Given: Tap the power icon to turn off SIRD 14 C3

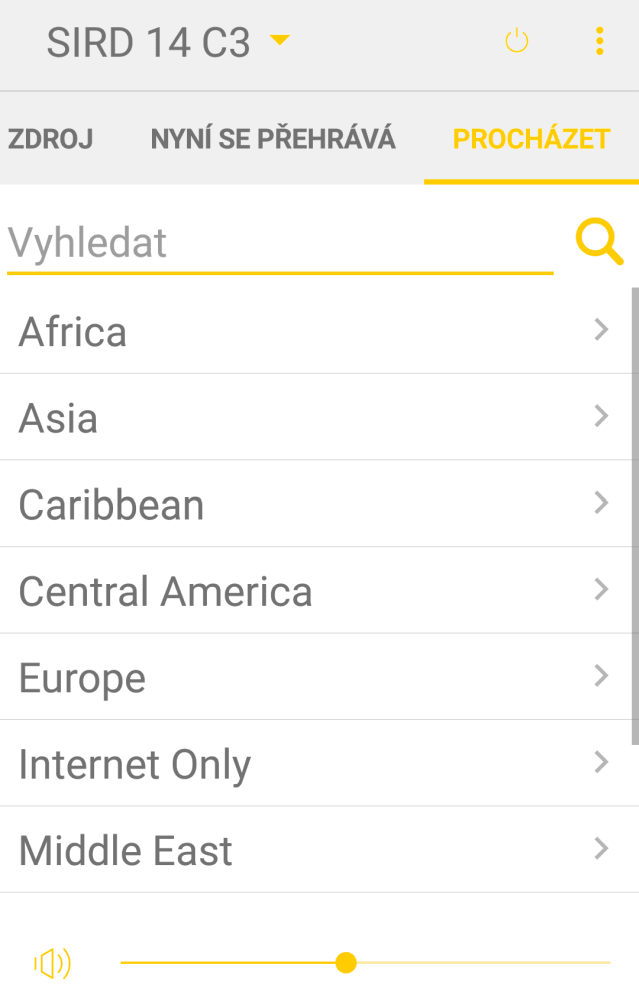Looking at the screenshot, I should (x=517, y=42).
